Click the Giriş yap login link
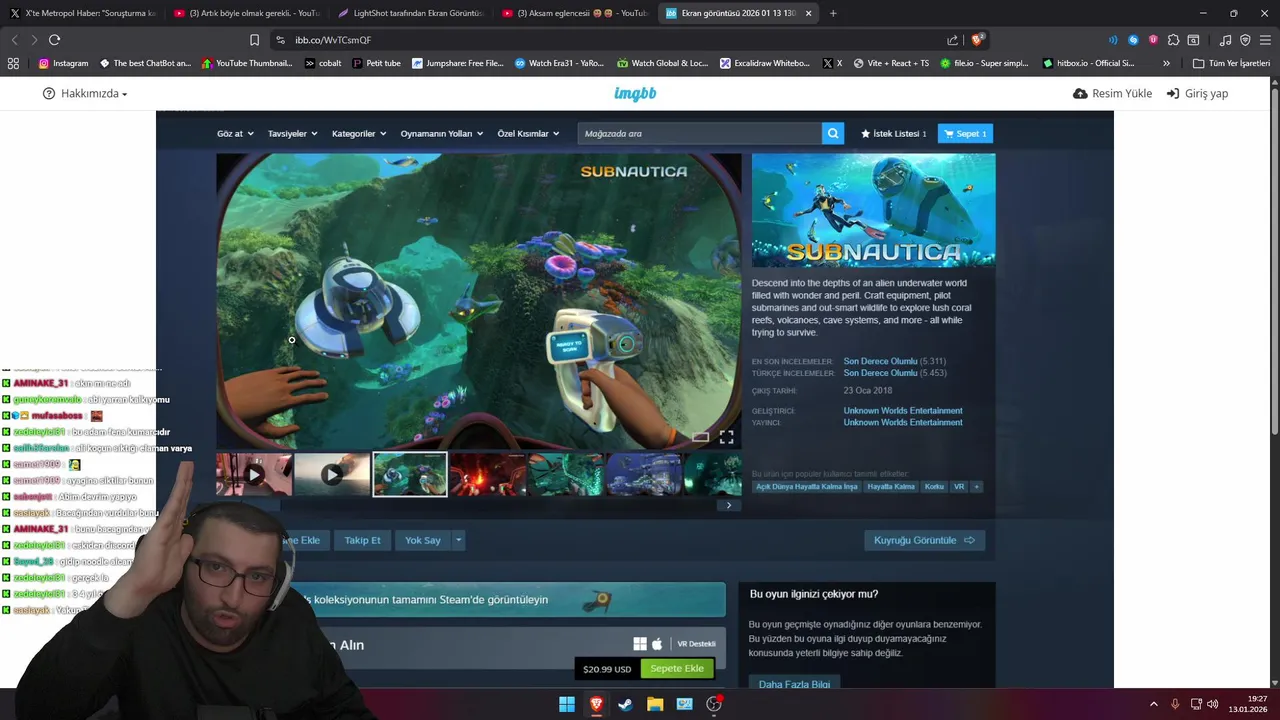The height and width of the screenshot is (720, 1280). [x=1197, y=93]
